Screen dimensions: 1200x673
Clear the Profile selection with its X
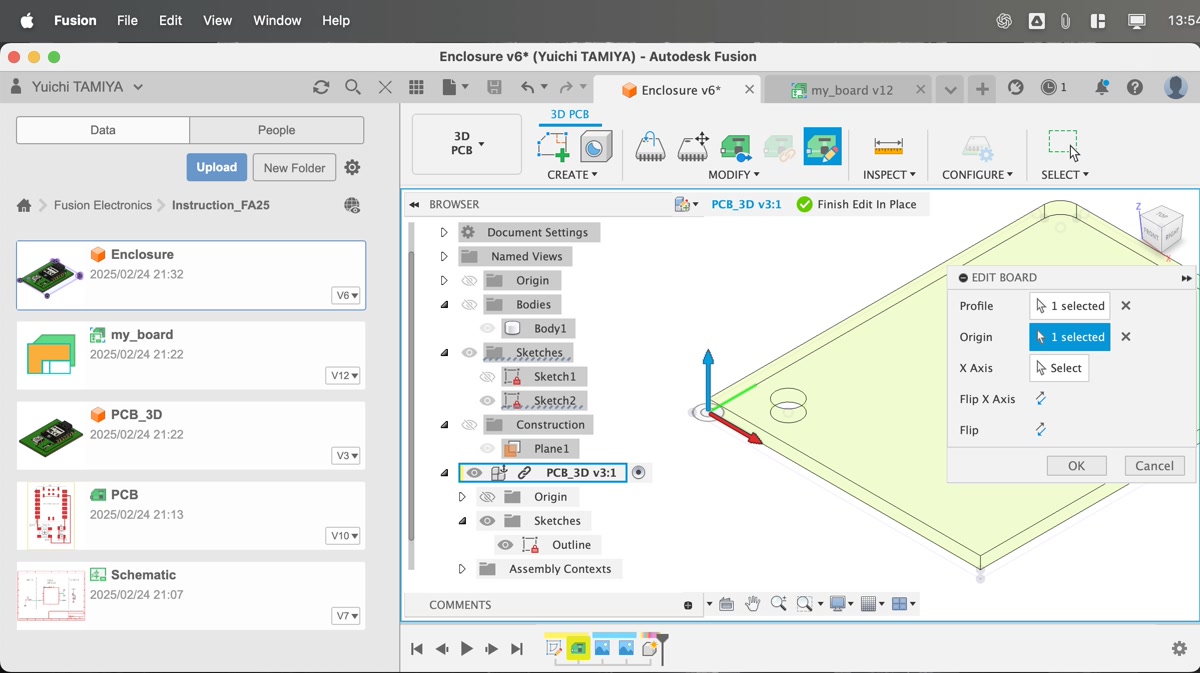click(1126, 306)
